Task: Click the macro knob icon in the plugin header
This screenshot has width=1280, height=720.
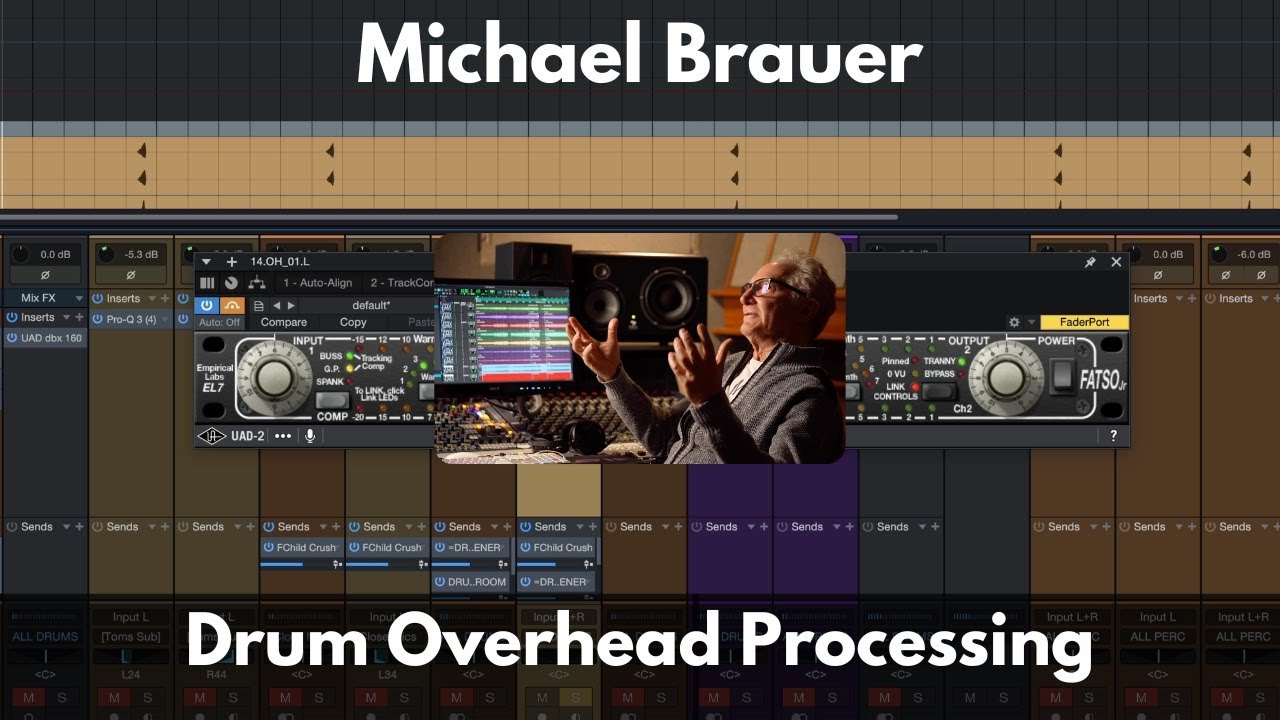Action: [231, 283]
